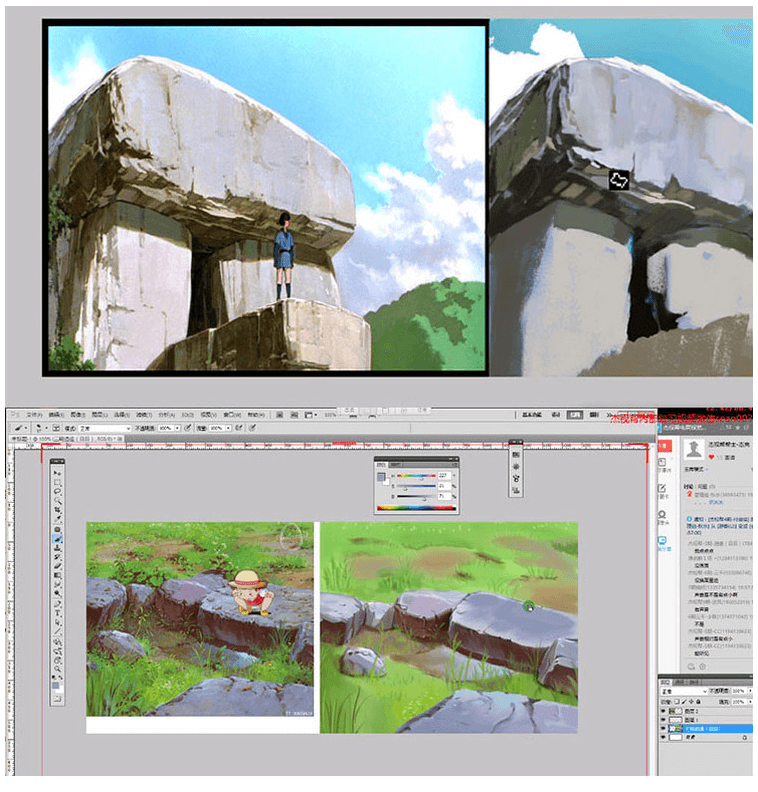
Task: Open the 窗口 menu
Action: pyautogui.click(x=232, y=415)
